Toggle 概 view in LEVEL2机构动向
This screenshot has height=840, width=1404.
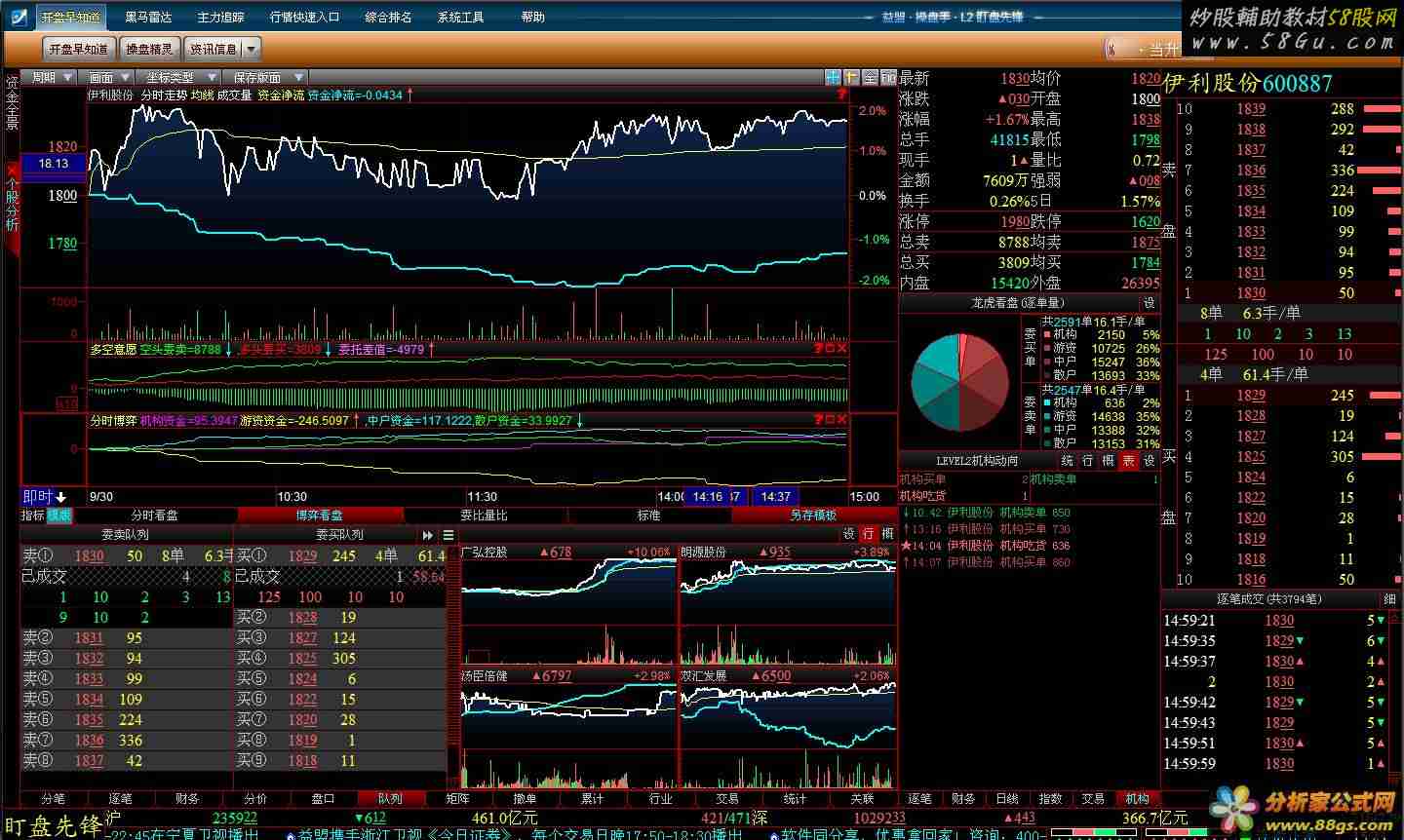[1109, 461]
